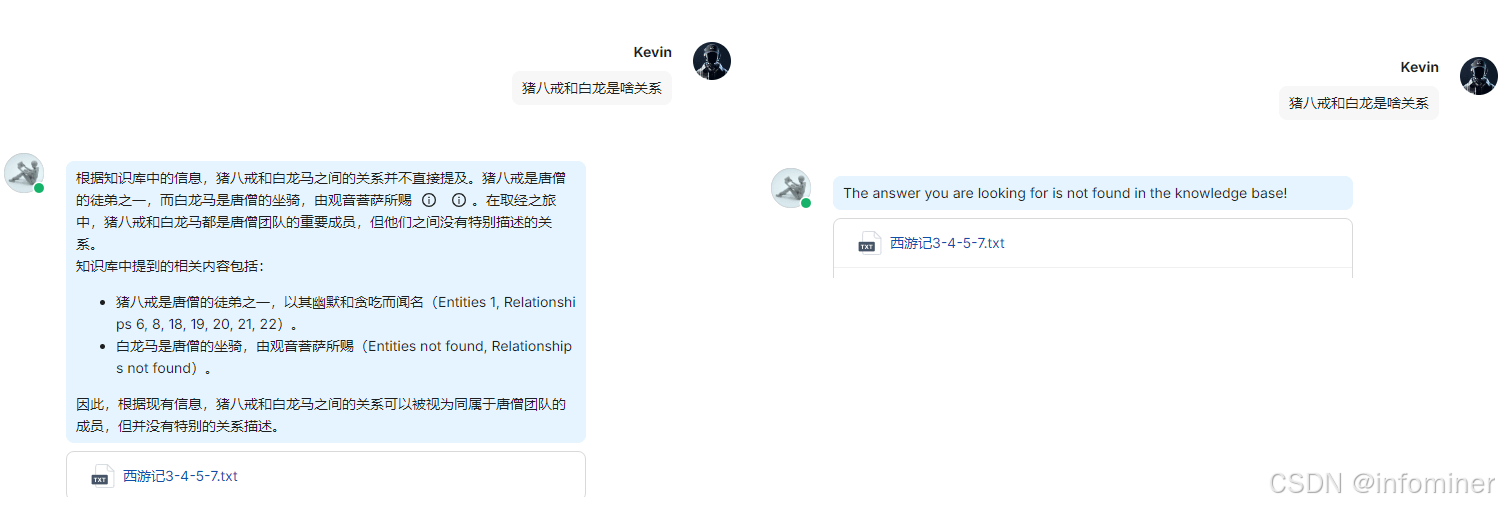
Task: Click the green online status dot on left assistant
Action: point(39,188)
